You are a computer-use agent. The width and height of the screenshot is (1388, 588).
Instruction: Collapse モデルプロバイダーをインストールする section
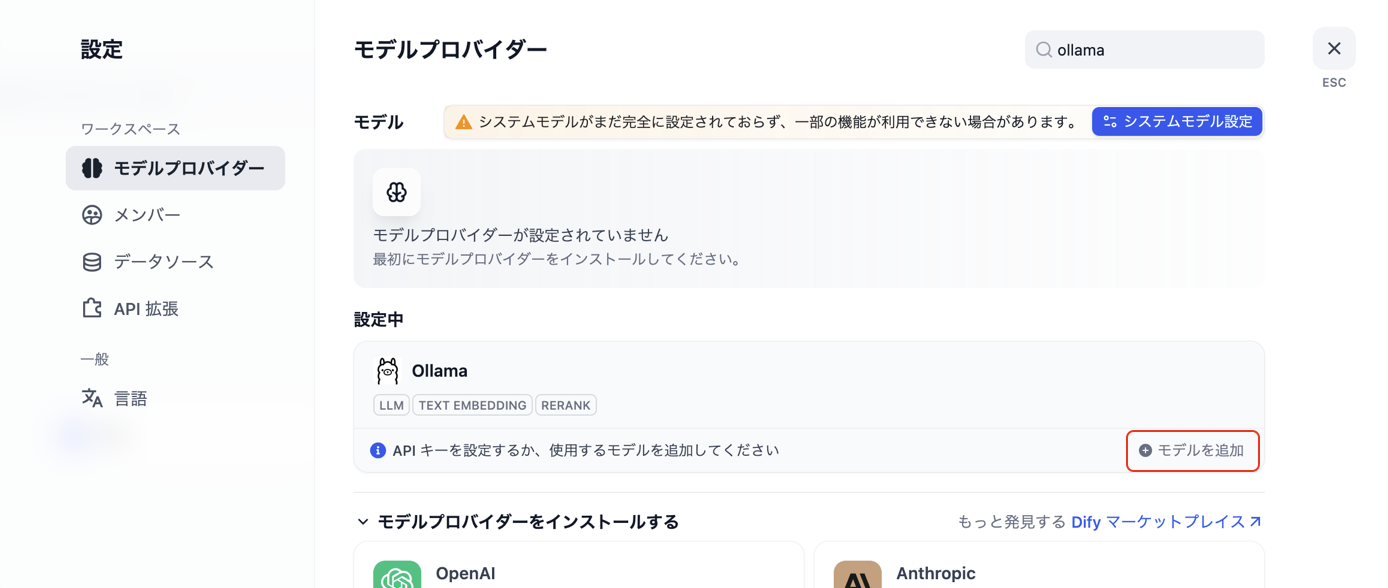517,522
